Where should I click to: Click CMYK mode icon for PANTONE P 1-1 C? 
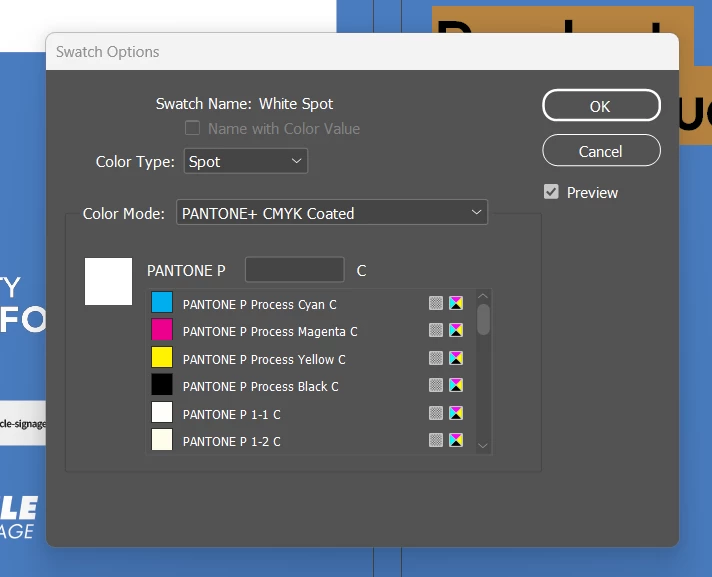(456, 413)
